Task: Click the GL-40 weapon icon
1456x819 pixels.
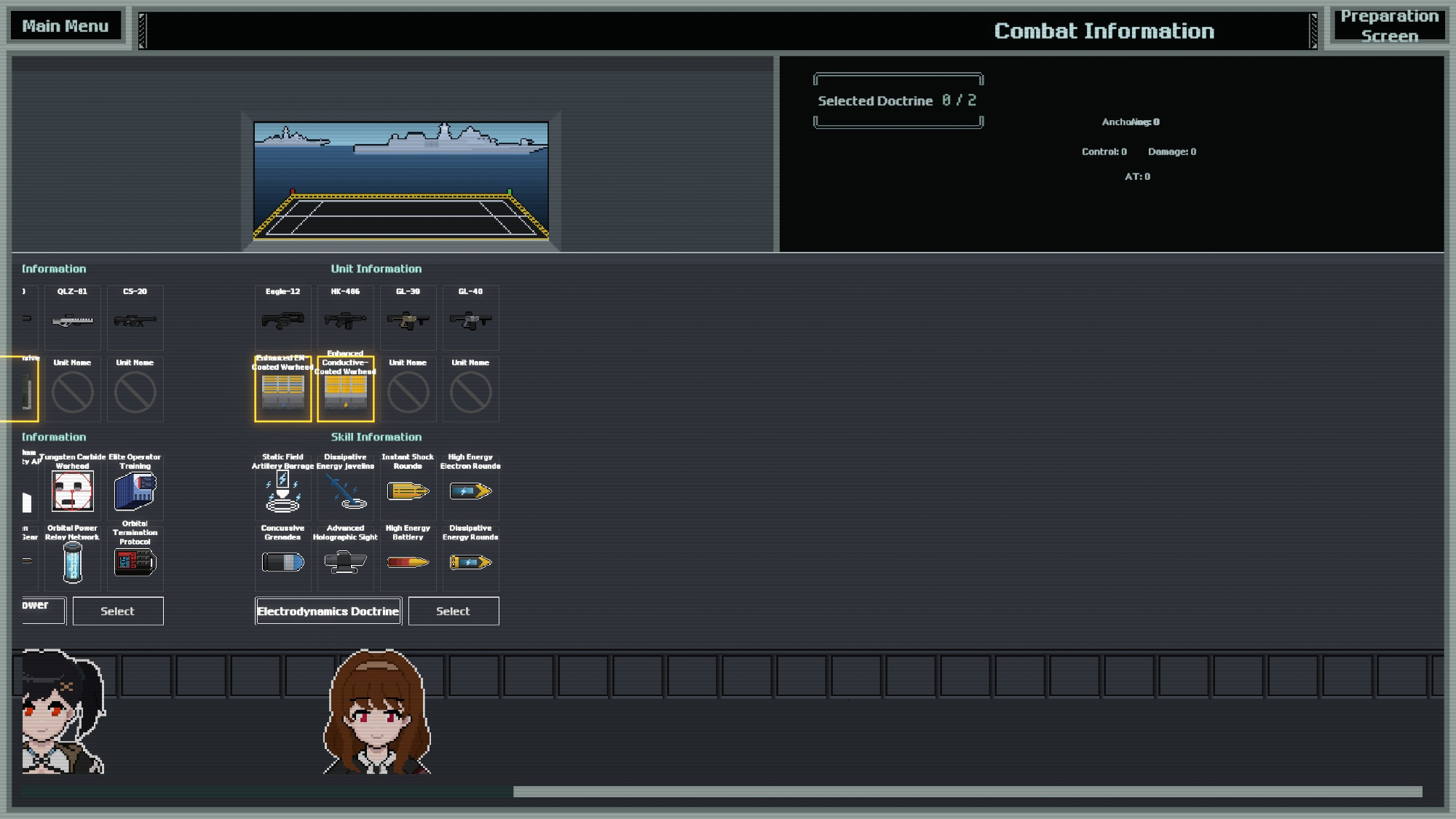Action: coord(470,320)
